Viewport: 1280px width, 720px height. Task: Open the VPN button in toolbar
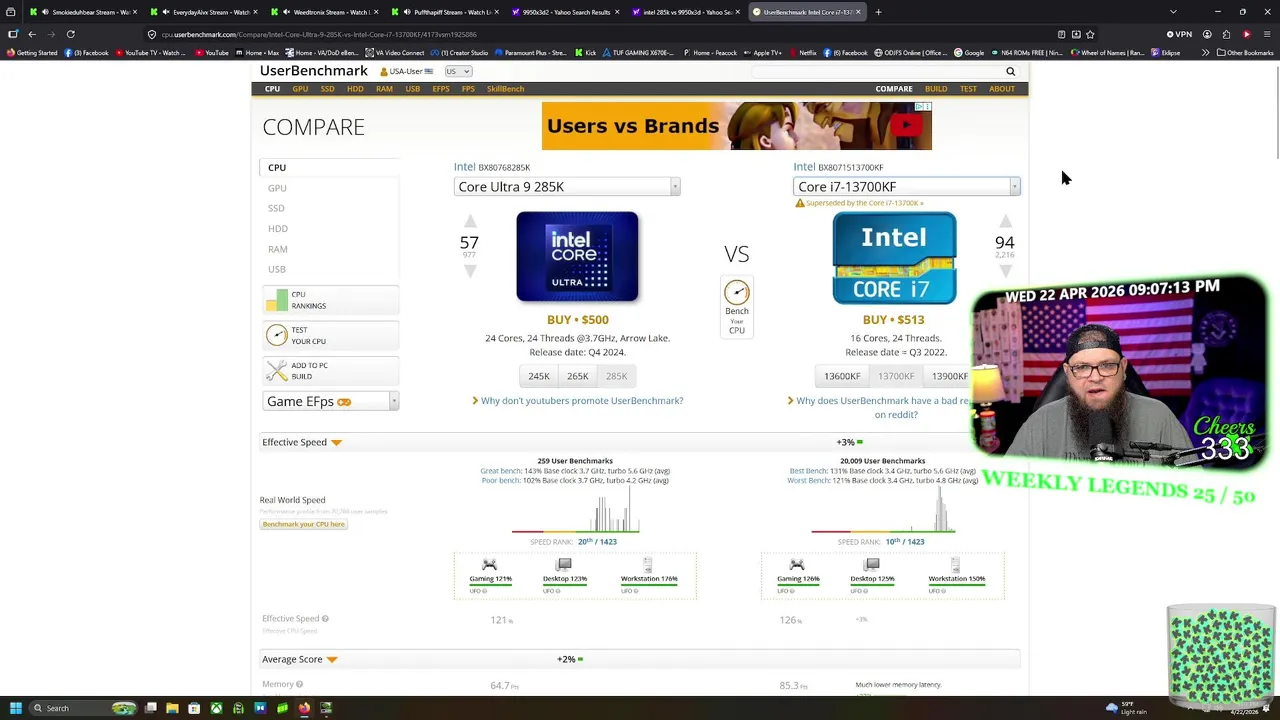[x=1179, y=34]
